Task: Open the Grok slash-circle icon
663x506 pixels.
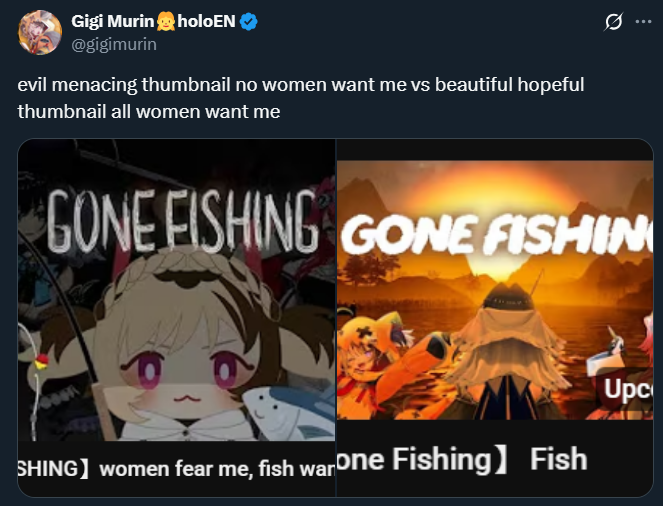Action: (x=613, y=22)
